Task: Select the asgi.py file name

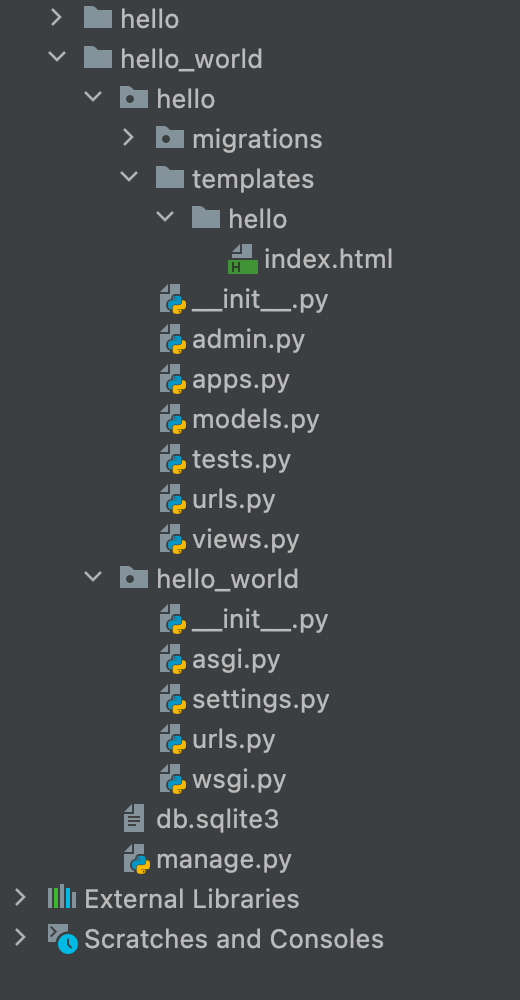Action: (236, 660)
